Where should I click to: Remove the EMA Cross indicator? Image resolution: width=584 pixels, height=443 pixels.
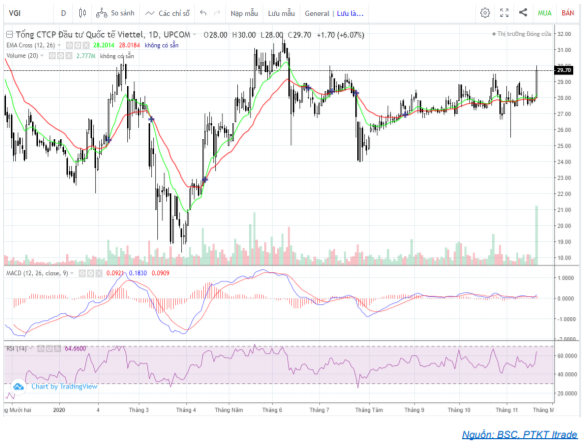click(x=86, y=45)
